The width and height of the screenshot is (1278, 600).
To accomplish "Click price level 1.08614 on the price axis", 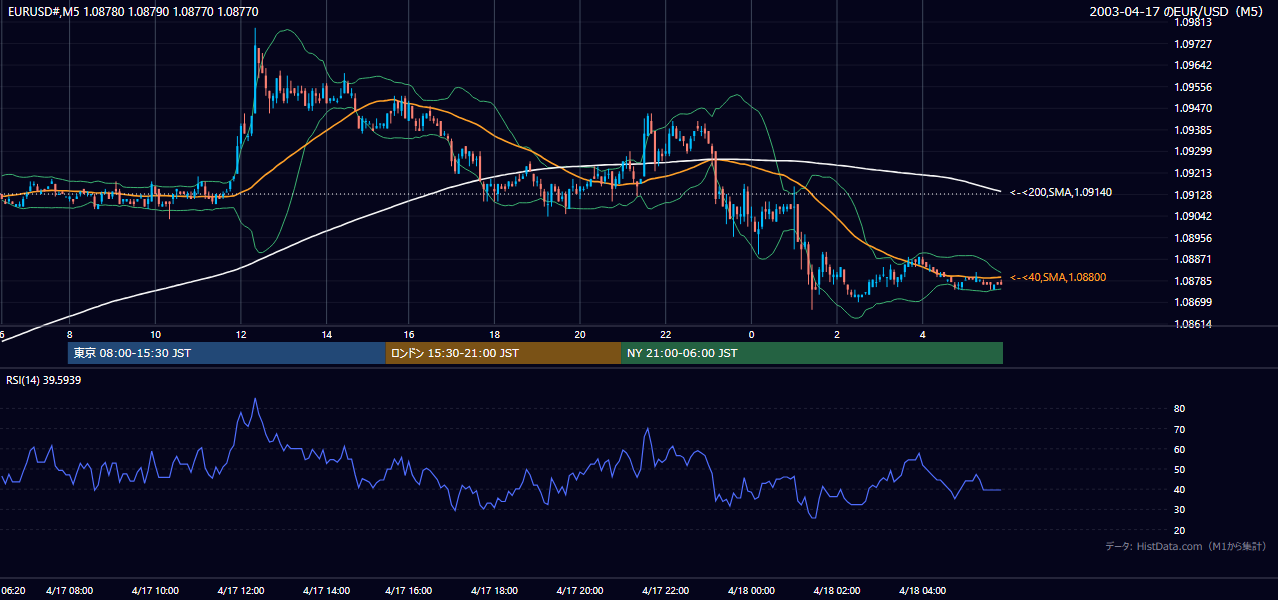I will coord(1195,324).
